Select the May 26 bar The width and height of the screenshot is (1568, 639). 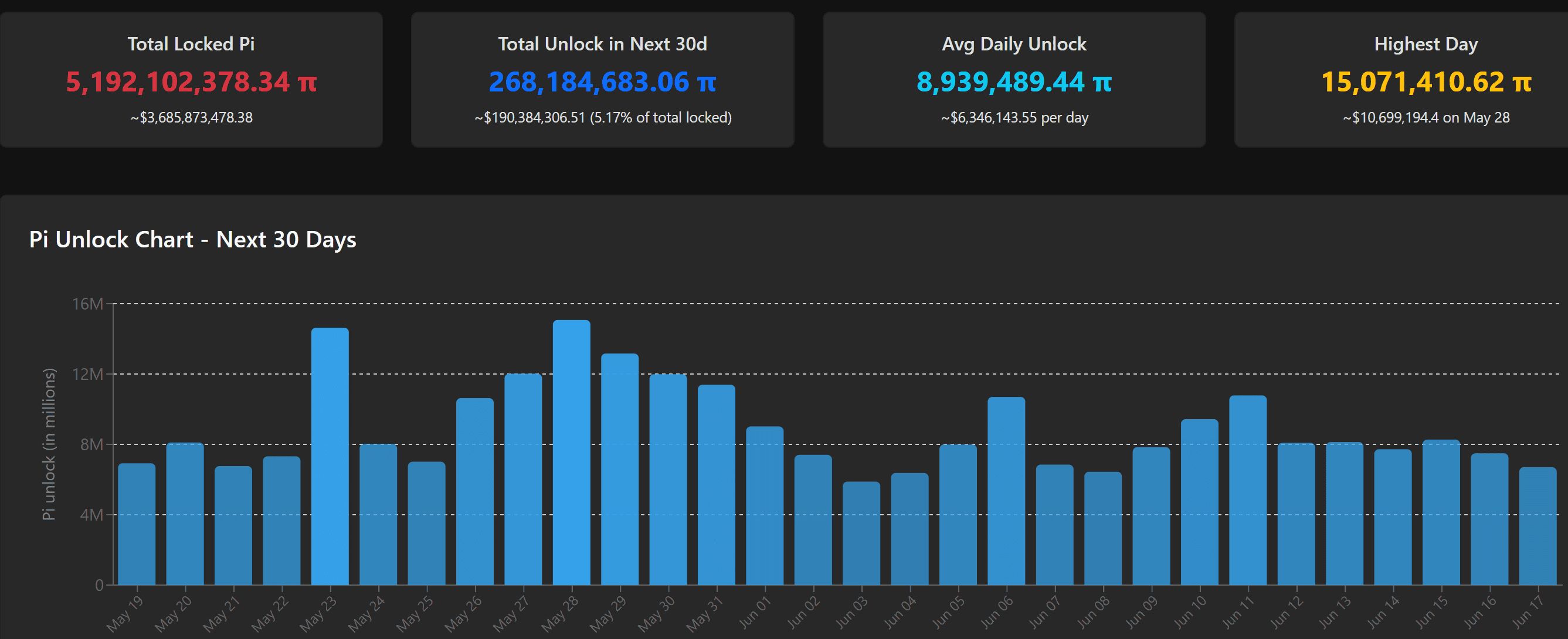point(475,492)
